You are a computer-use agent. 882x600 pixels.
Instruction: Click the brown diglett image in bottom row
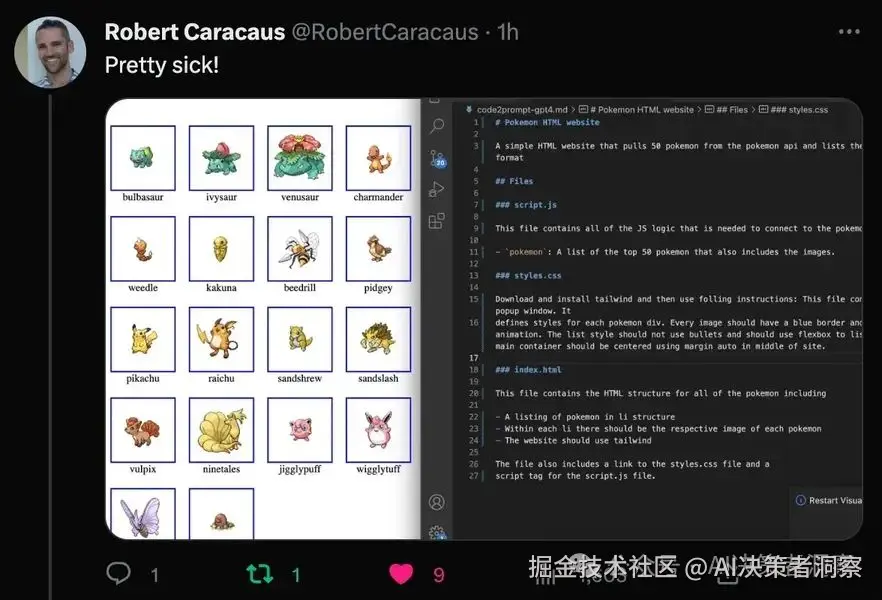(221, 514)
